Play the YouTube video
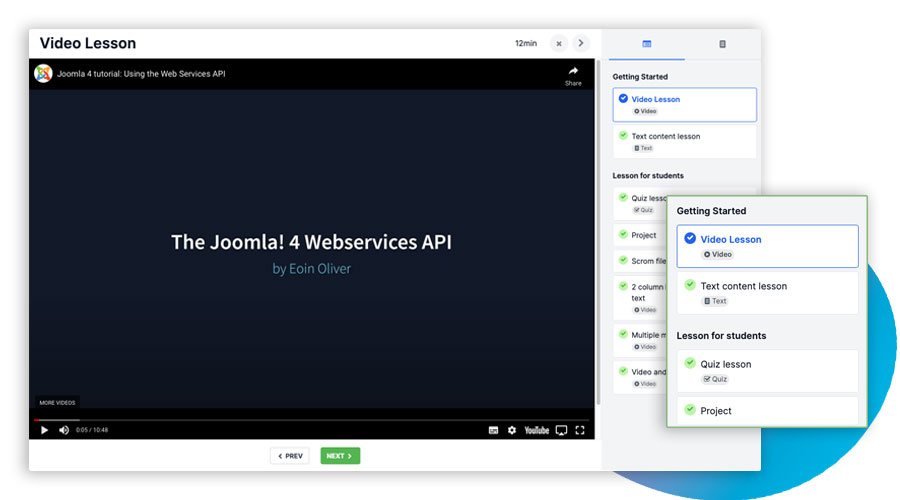Viewport: 900px width, 500px height. click(44, 430)
